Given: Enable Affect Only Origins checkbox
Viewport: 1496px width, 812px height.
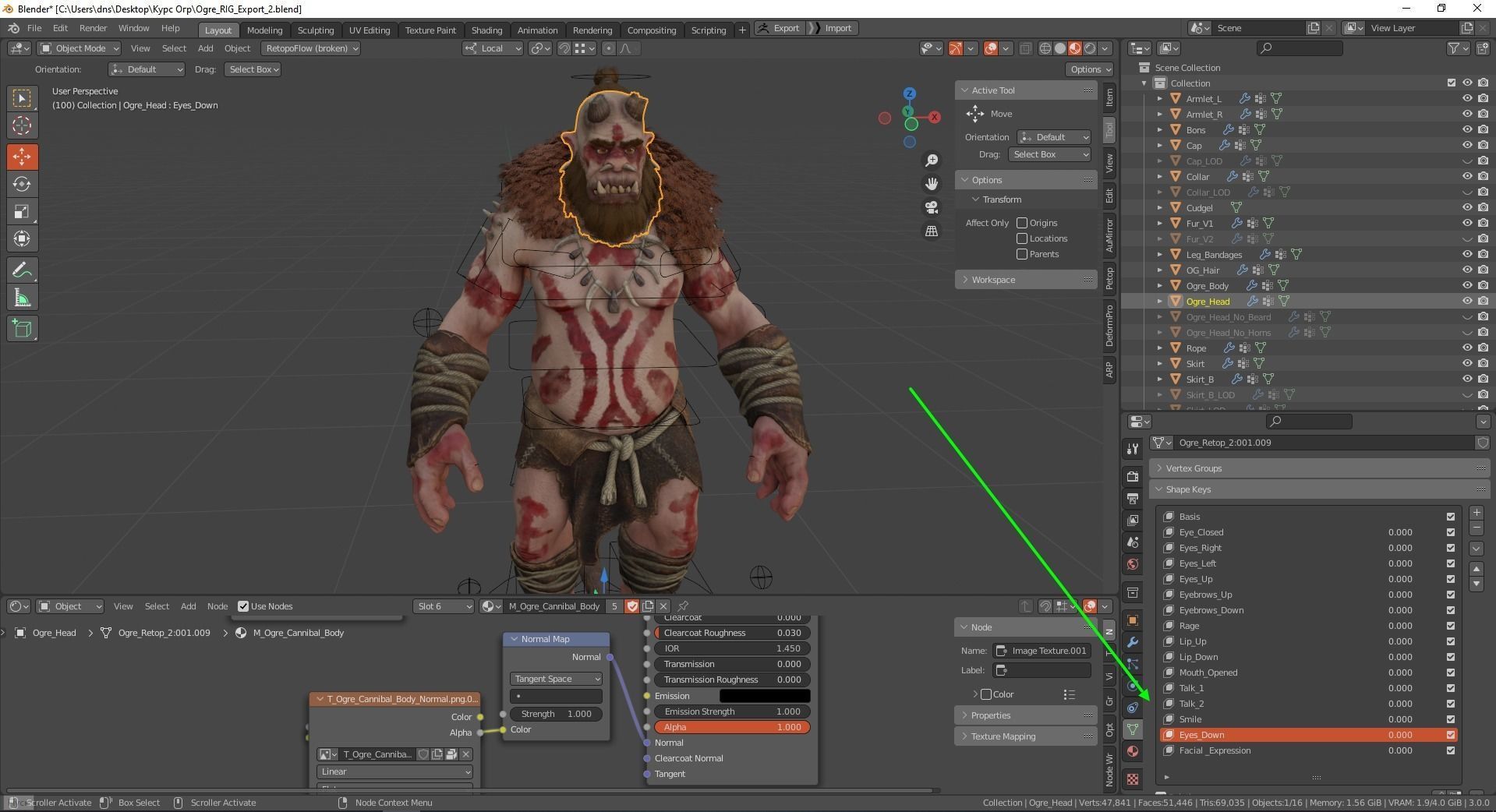Looking at the screenshot, I should pyautogui.click(x=1022, y=223).
